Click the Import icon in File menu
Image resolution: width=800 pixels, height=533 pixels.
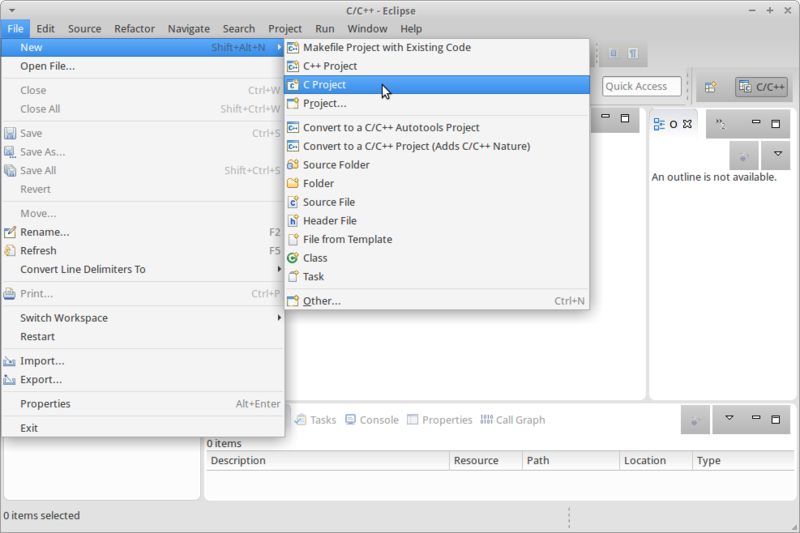click(9, 361)
